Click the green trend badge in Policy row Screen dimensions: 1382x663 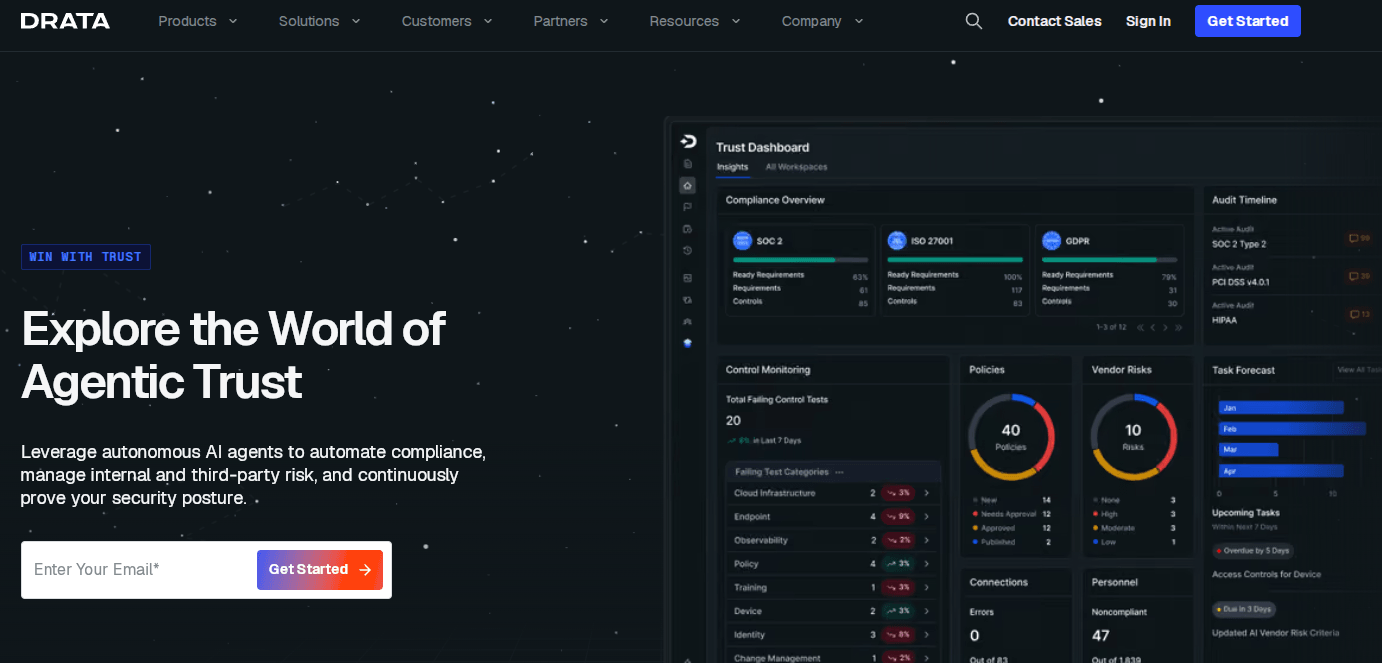click(898, 564)
